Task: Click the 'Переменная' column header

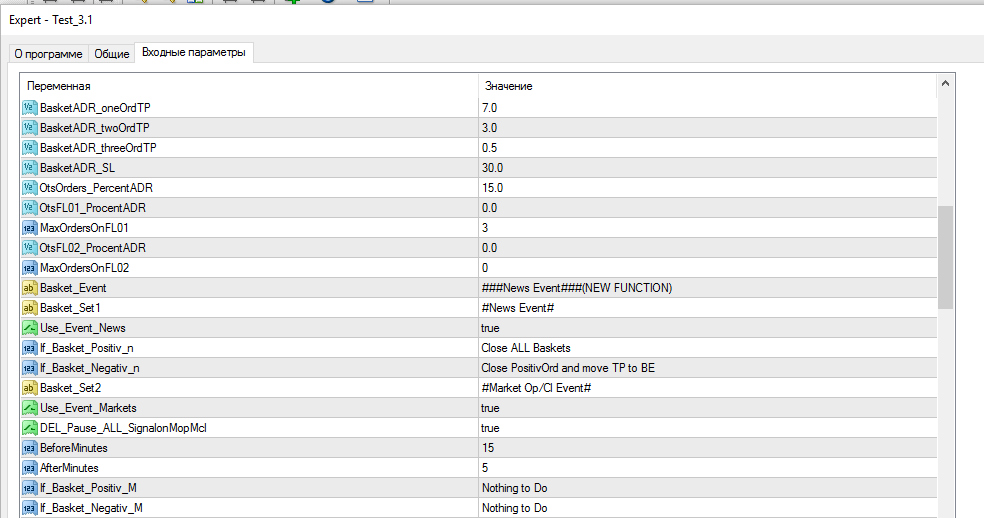Action: pyautogui.click(x=249, y=86)
